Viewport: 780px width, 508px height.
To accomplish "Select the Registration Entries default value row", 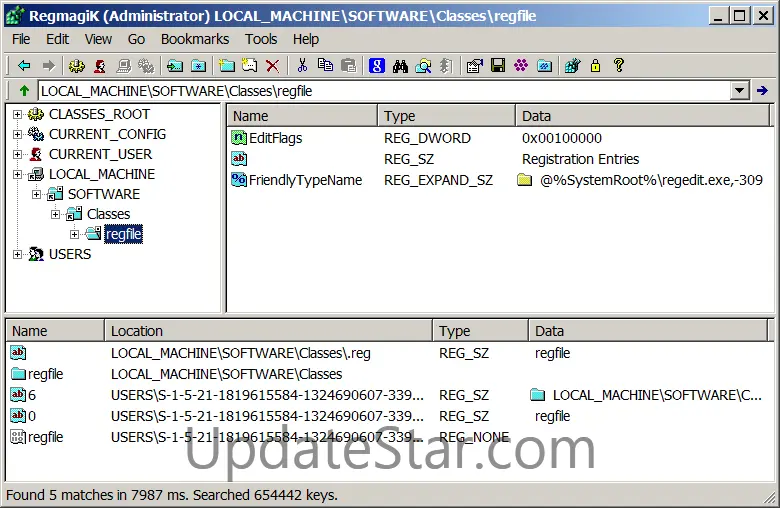I will [x=497, y=159].
